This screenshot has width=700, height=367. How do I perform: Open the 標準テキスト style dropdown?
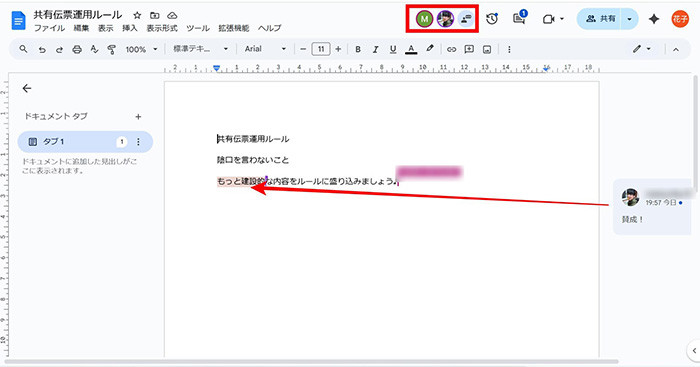pos(200,49)
